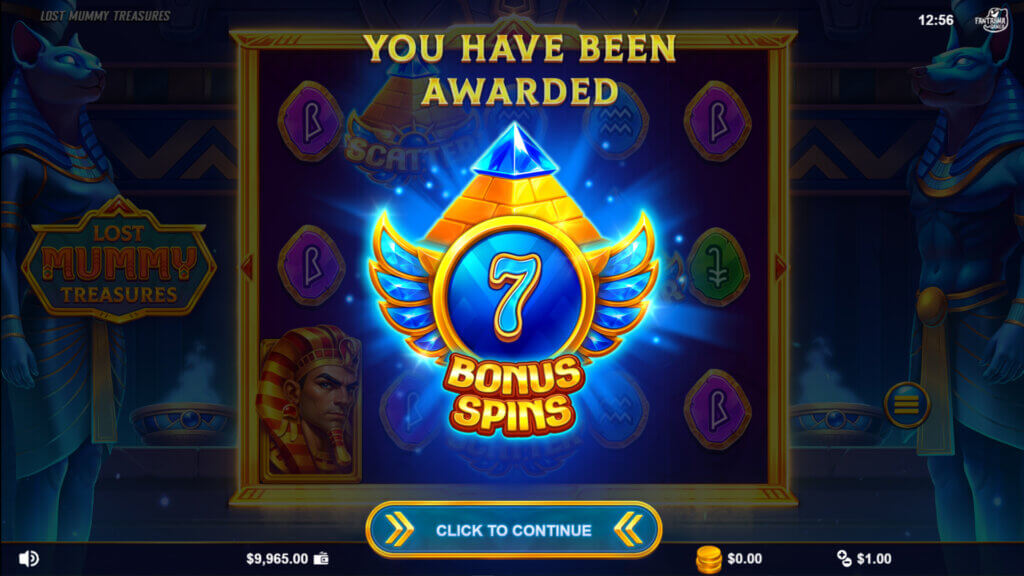
Task: Click the wallet icon beside balance
Action: coord(321,558)
